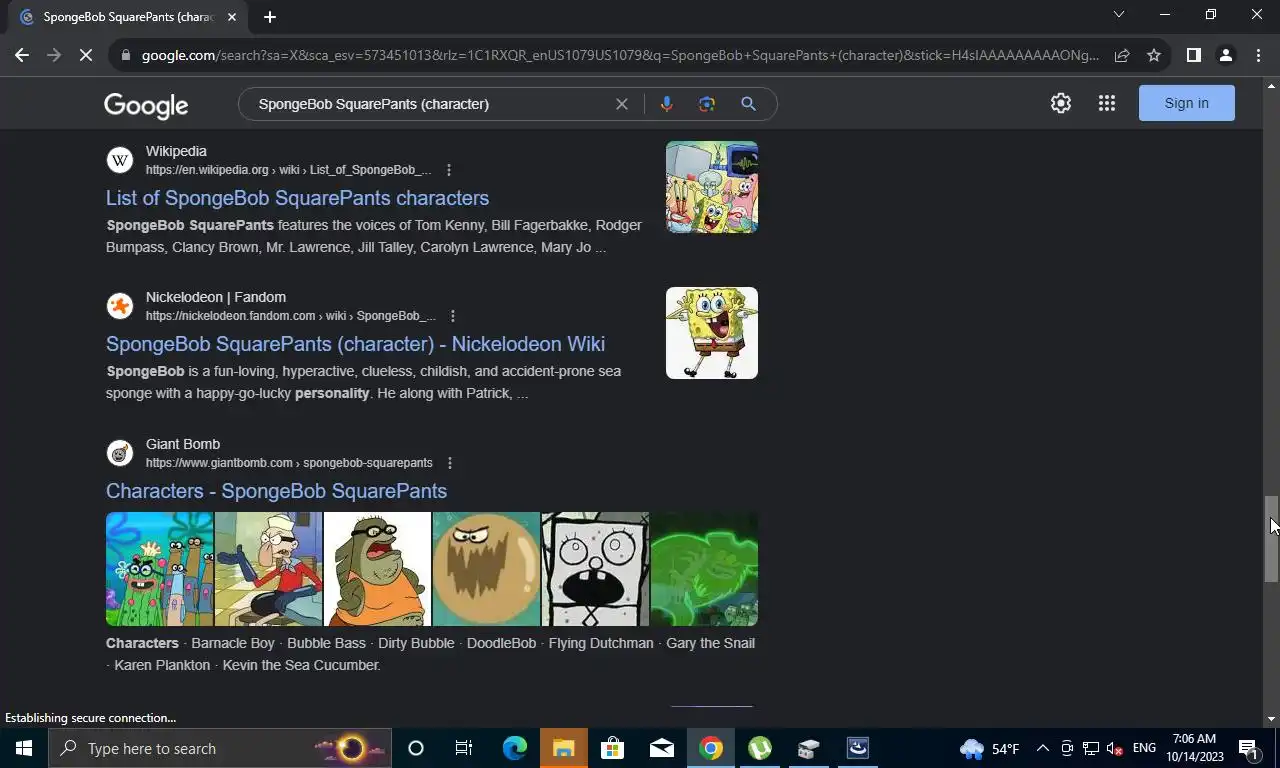
Task: Click the site info lock icon
Action: coord(125,55)
